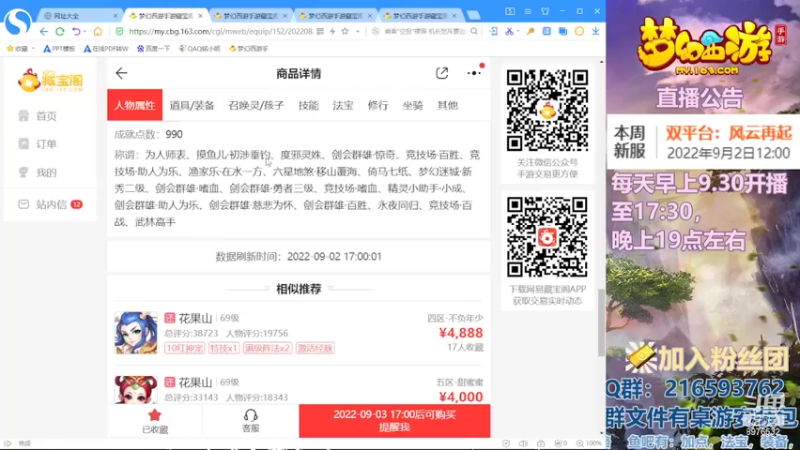Switch to the 修行 tab
Viewport: 800px width, 450px height.
click(x=378, y=105)
